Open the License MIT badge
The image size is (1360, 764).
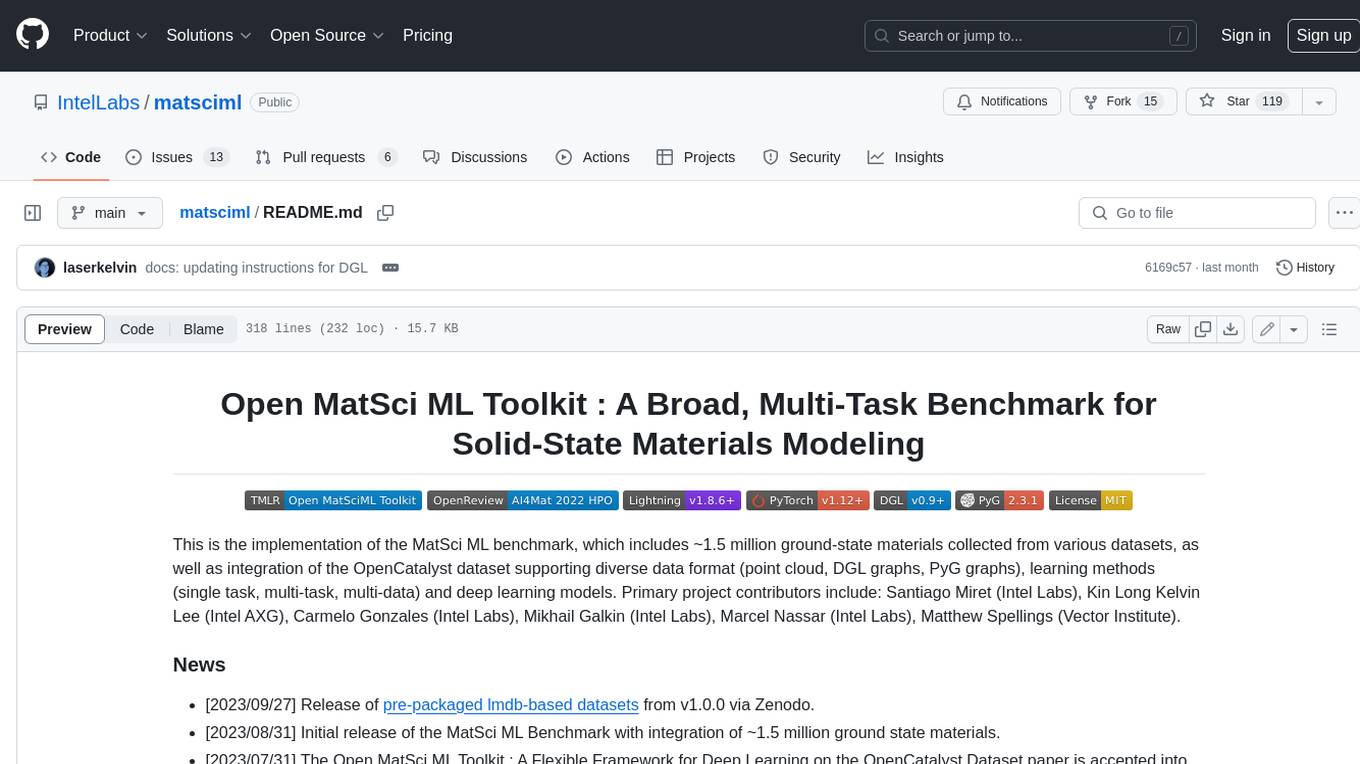tap(1090, 500)
